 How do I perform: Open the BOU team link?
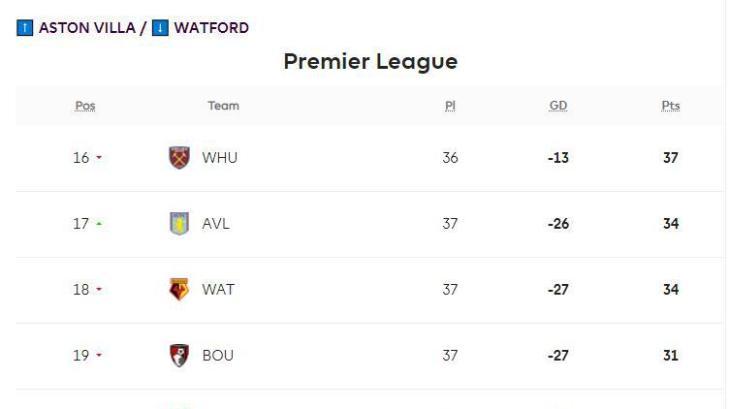coord(218,355)
